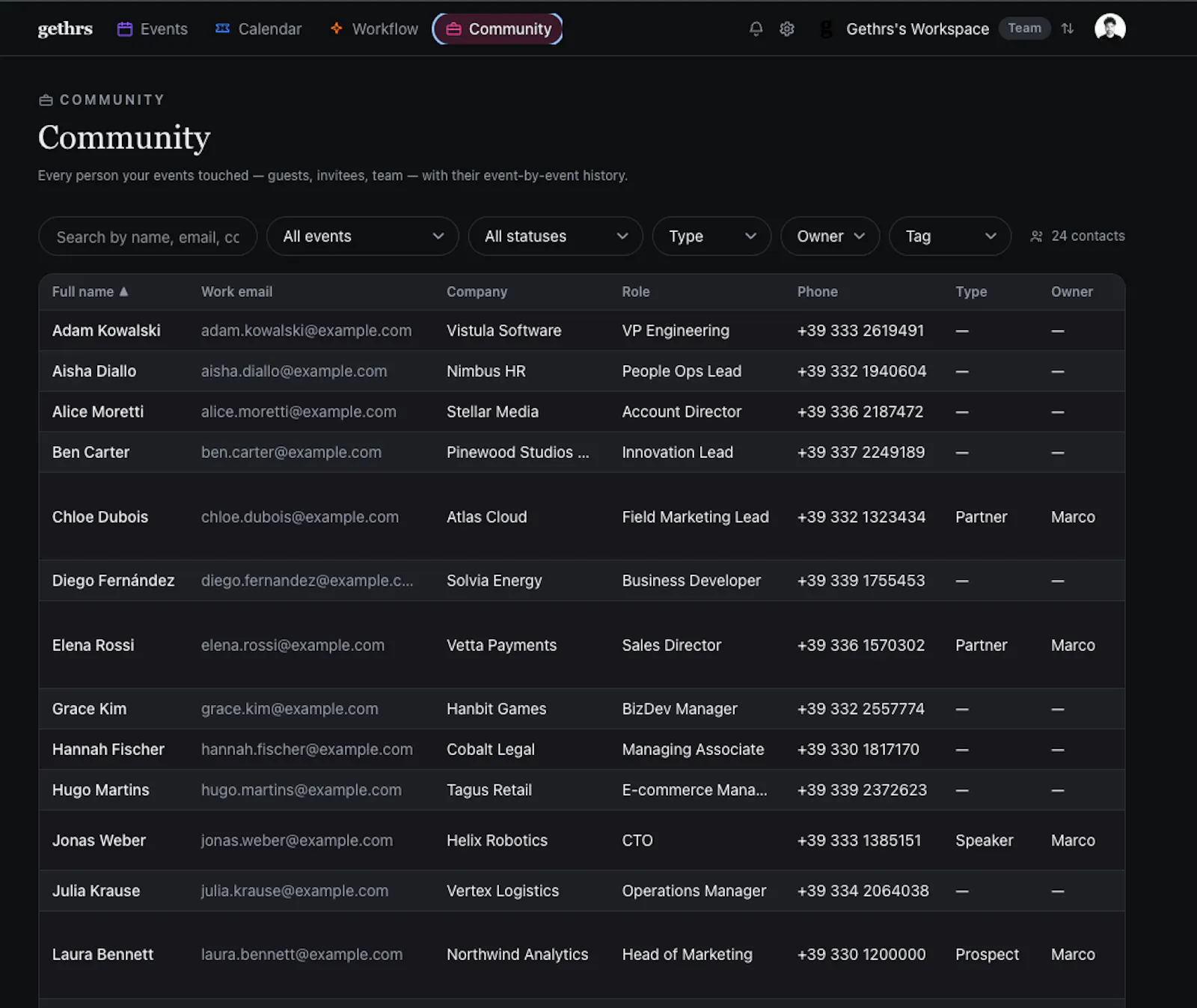Click the Role column header
The width and height of the screenshot is (1197, 1008).
635,292
